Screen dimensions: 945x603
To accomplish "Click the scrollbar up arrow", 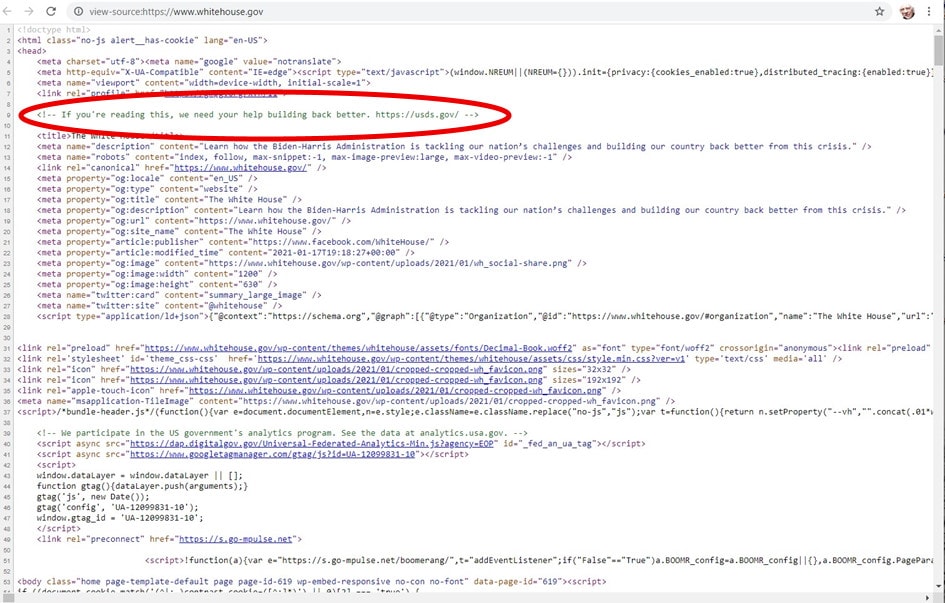I will 939,29.
